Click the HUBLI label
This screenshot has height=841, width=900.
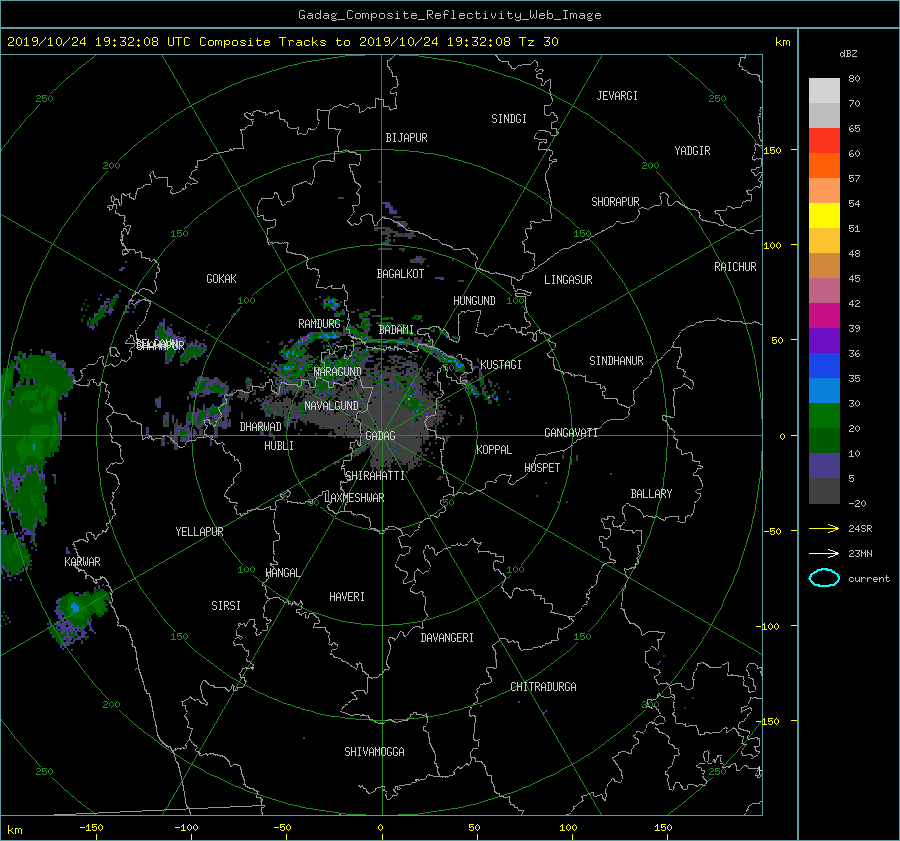coord(278,445)
